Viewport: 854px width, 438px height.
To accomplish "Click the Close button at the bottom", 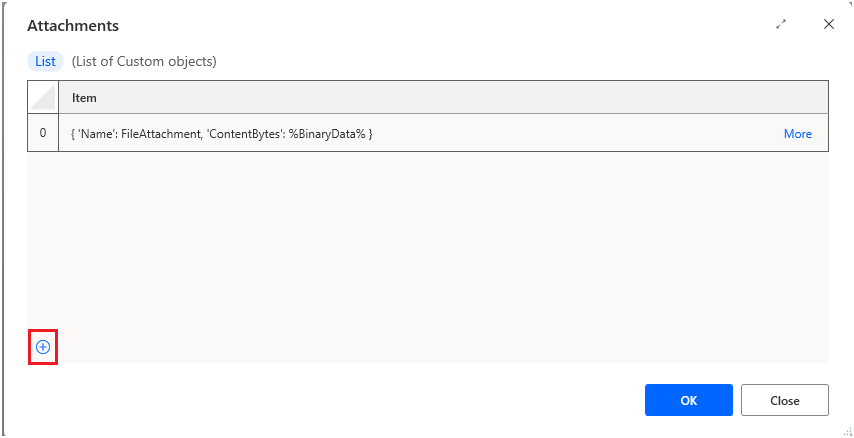I will (785, 400).
